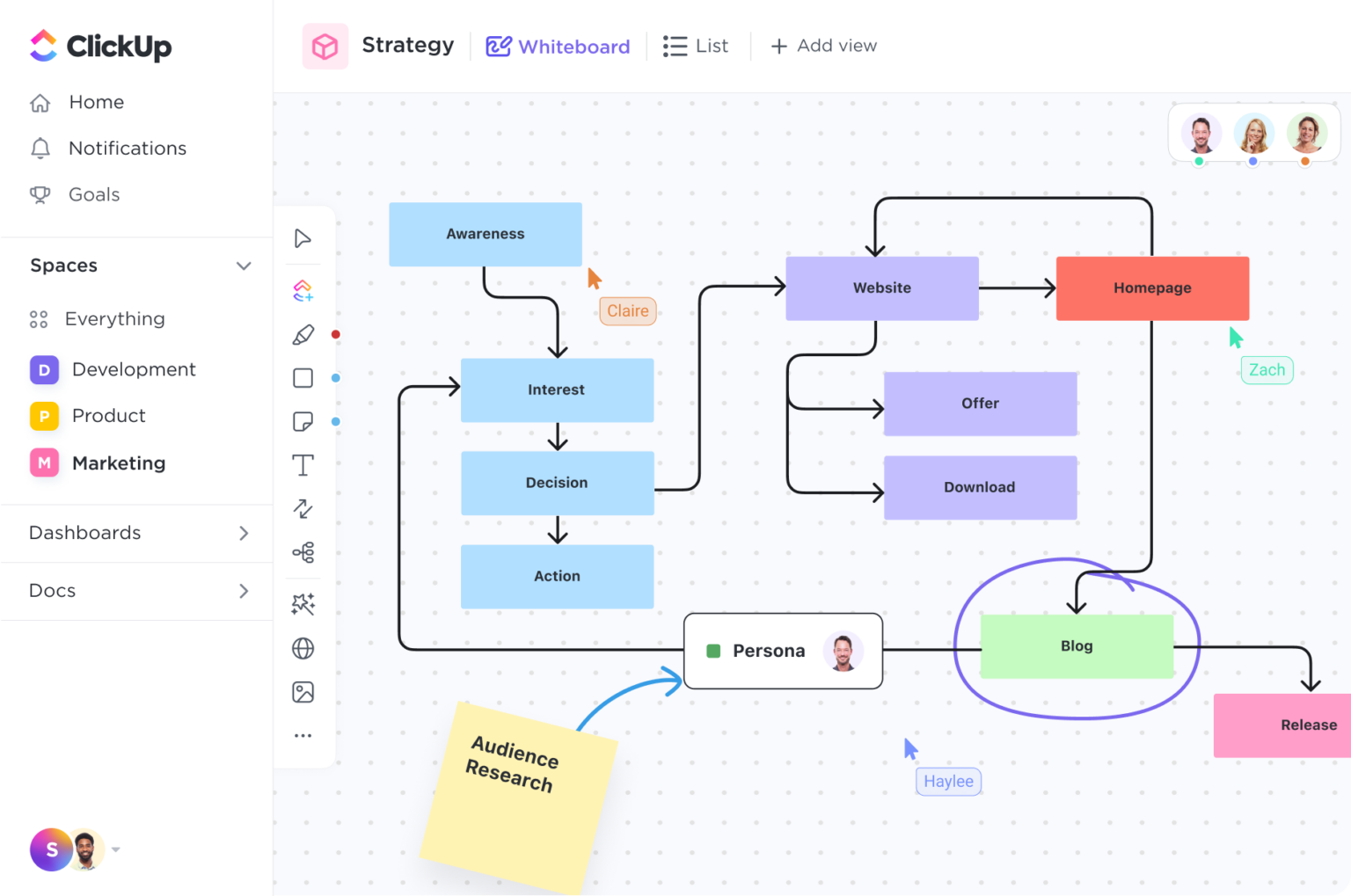Open the Marketing space

(x=119, y=463)
